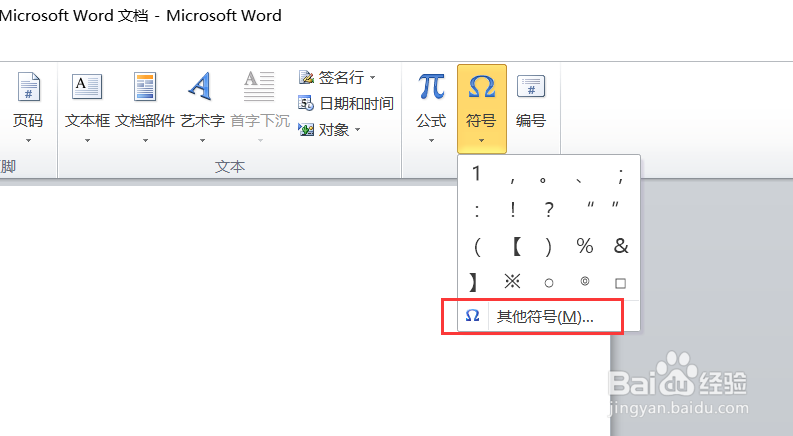Insert 日期和时间 date and time
This screenshot has width=793, height=436.
click(x=346, y=104)
